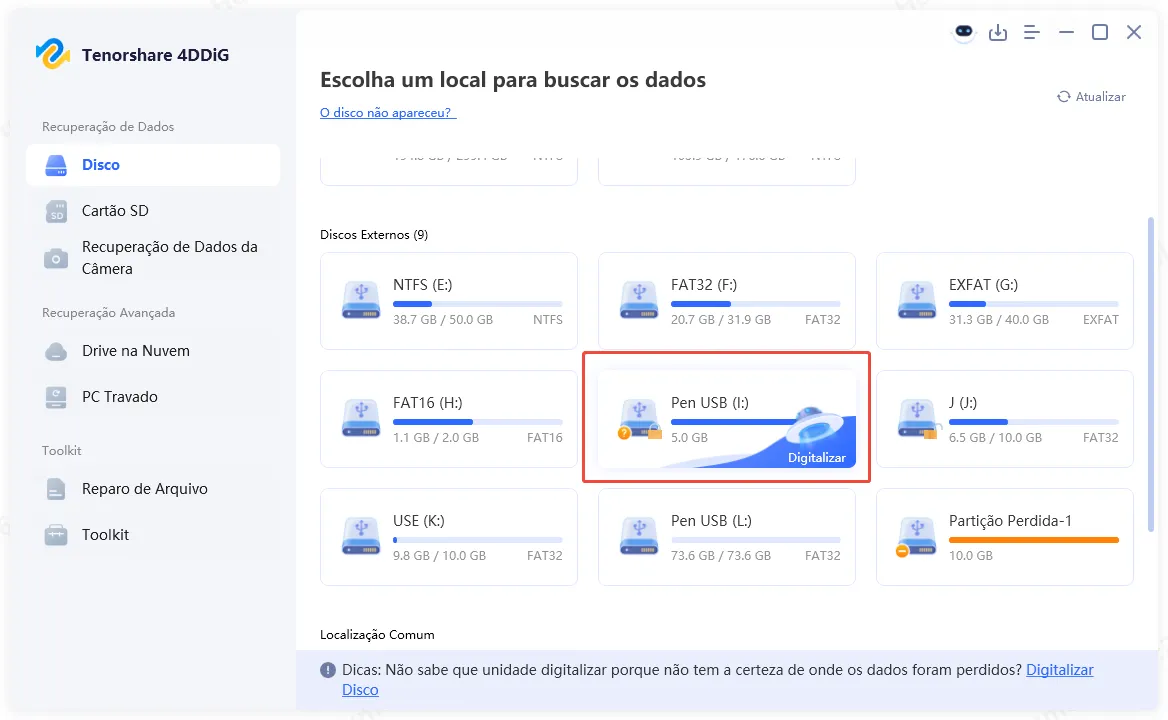Select the NTFS (E:) external disk

click(x=448, y=301)
